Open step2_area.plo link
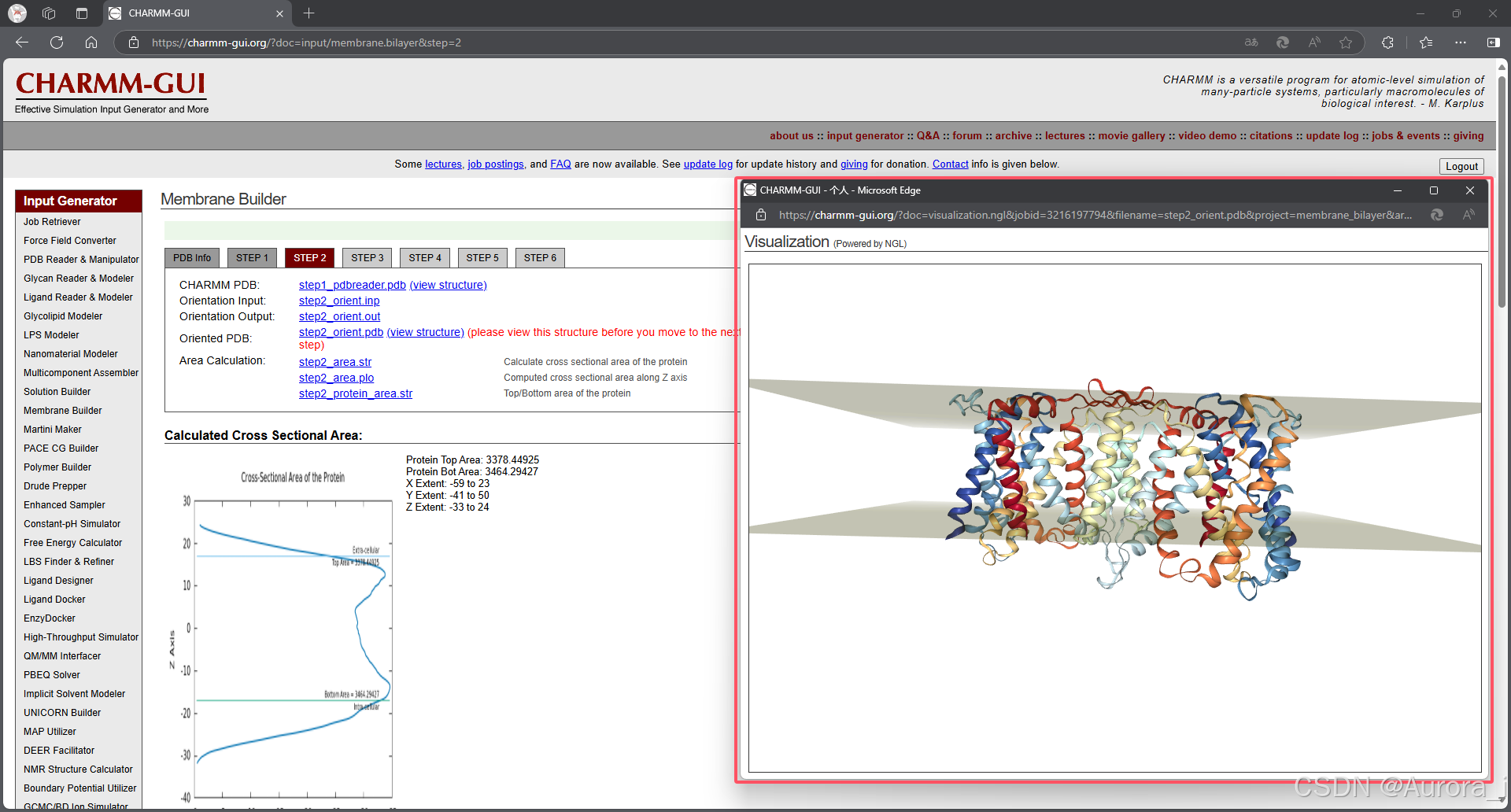The height and width of the screenshot is (812, 1511). tap(336, 378)
